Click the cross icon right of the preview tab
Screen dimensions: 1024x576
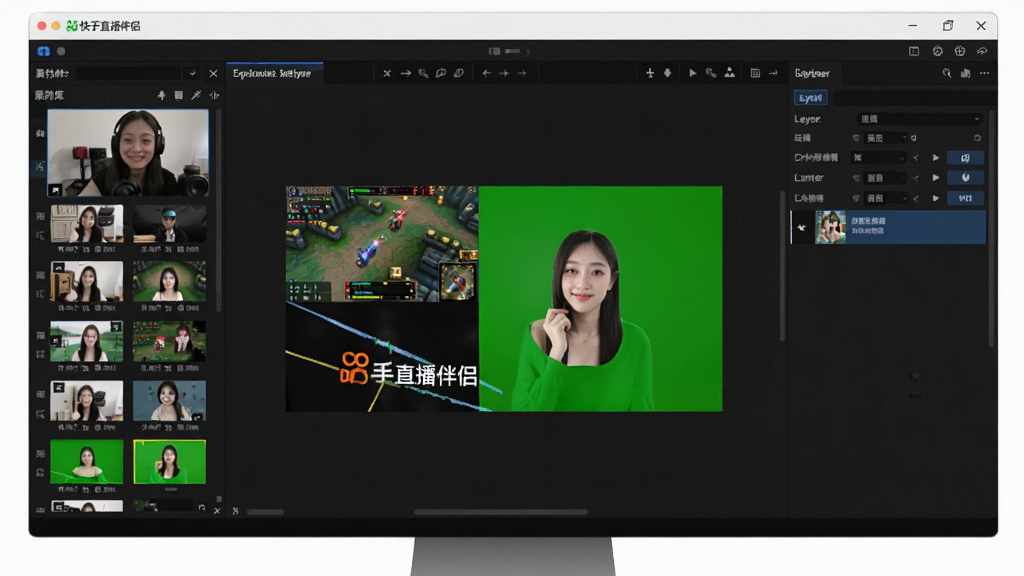(387, 73)
